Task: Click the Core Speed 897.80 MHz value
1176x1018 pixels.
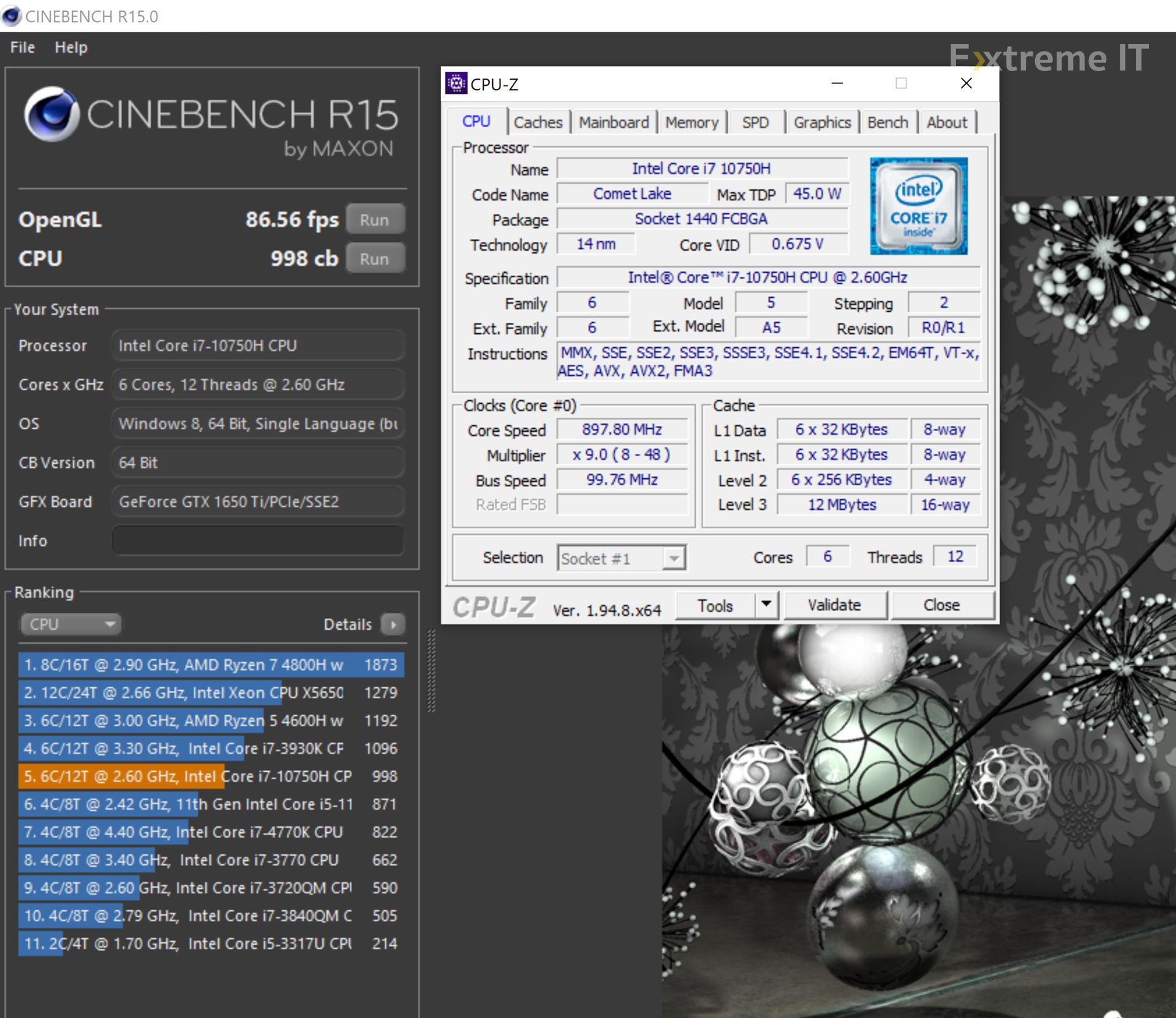Action: pyautogui.click(x=622, y=429)
